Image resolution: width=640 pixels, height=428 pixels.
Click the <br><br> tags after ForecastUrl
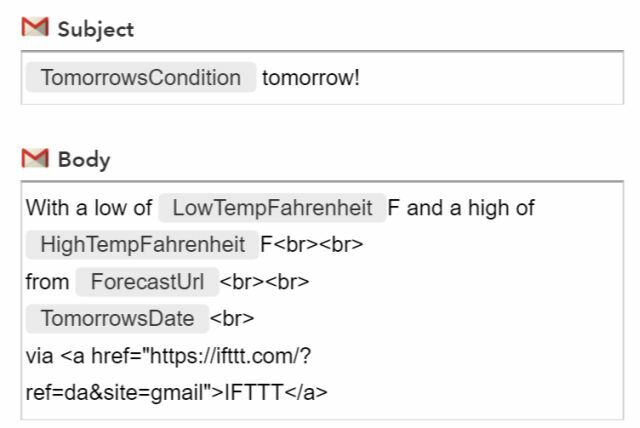(264, 282)
